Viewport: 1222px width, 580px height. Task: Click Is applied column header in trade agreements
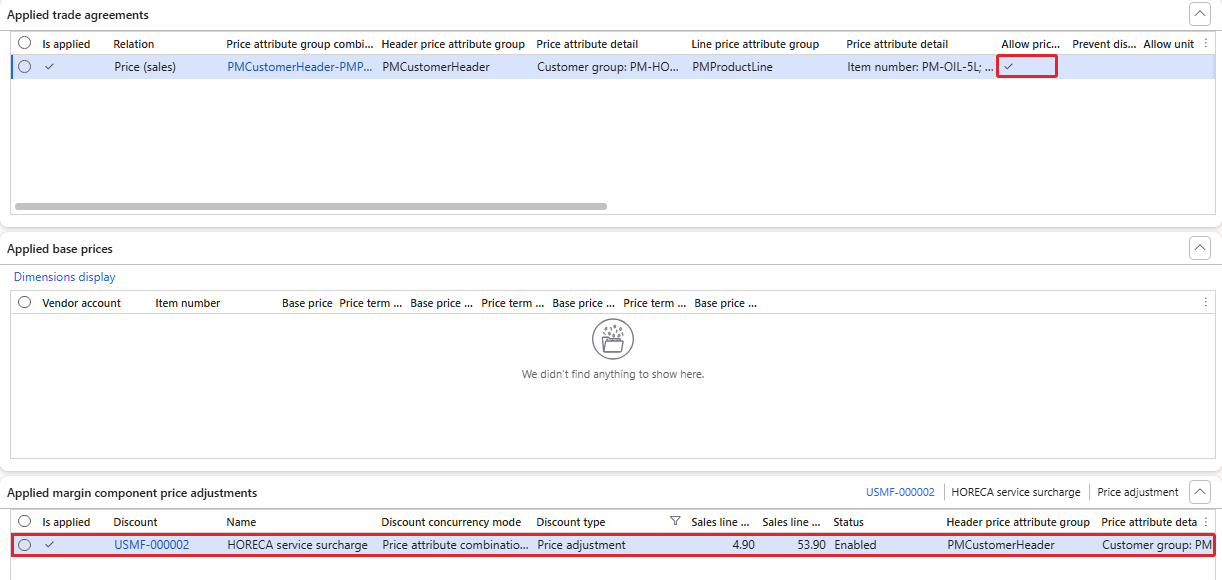(66, 44)
